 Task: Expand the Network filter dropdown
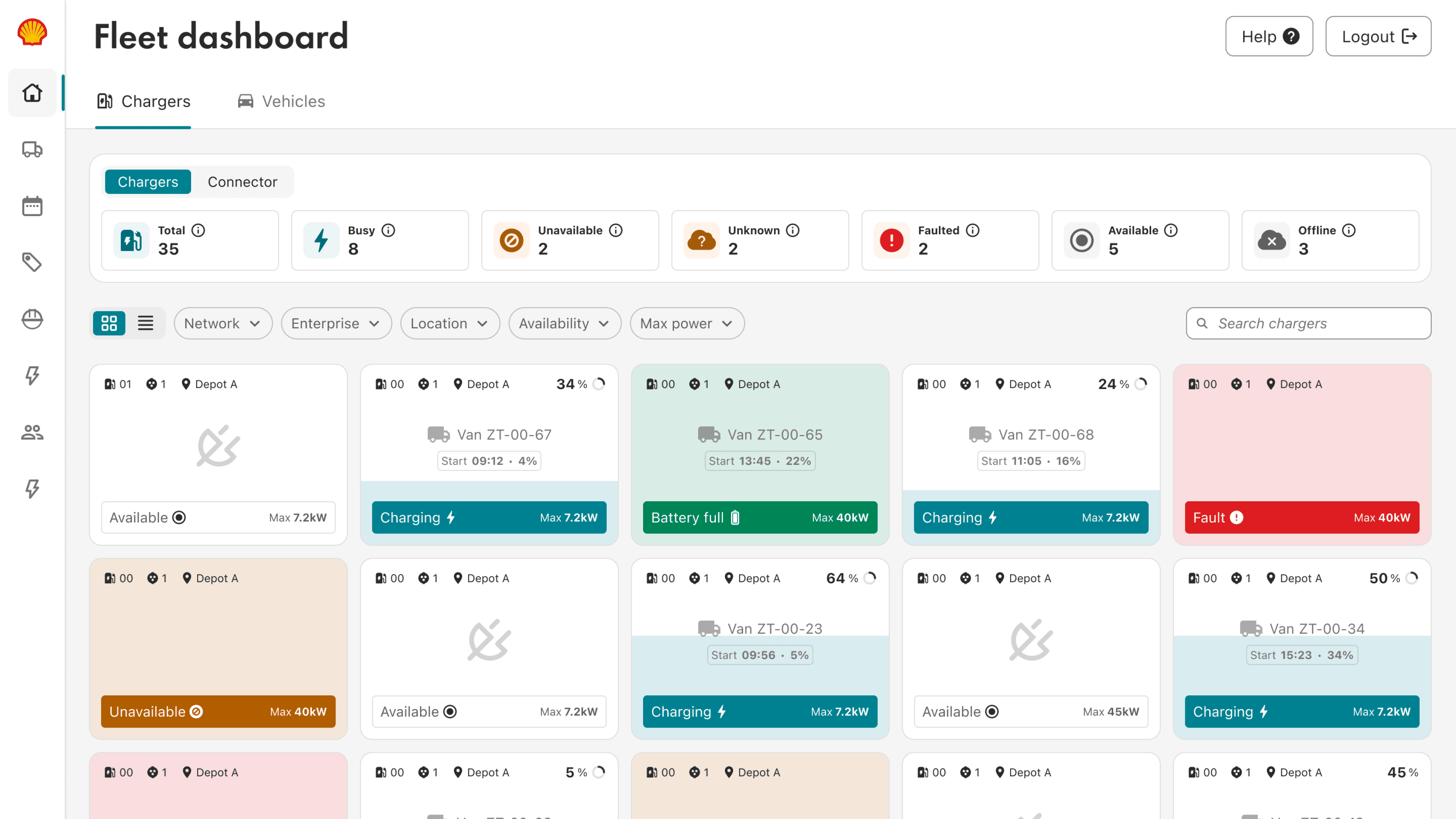pos(223,323)
